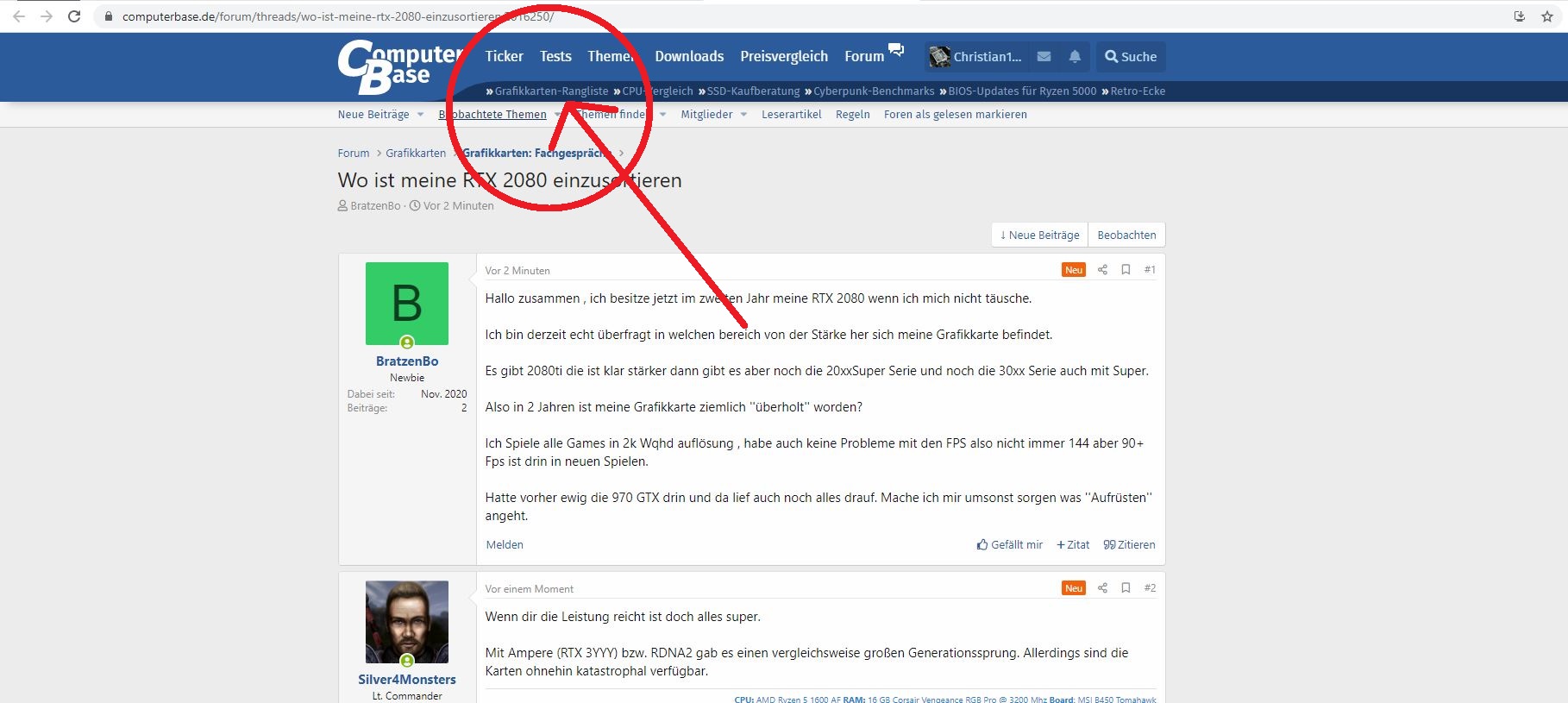Click the install app icon in address bar
Image resolution: width=1568 pixels, height=703 pixels.
1520,16
